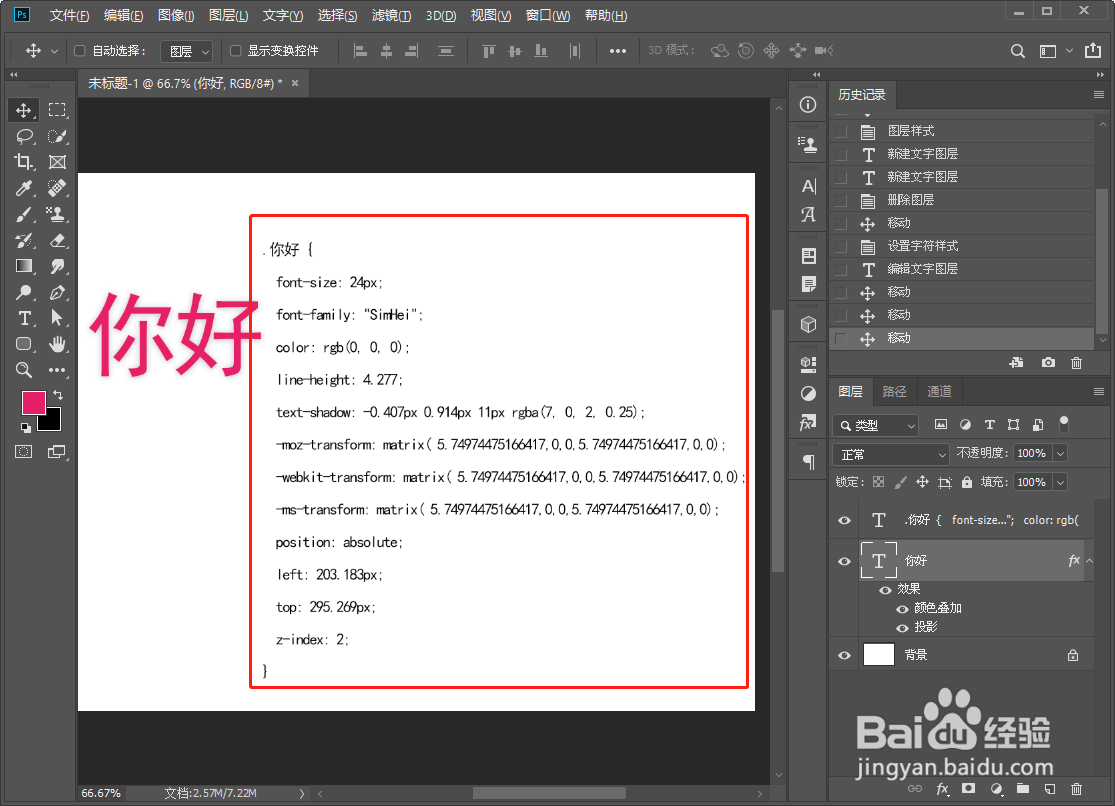Click the background color swatch

(52, 422)
